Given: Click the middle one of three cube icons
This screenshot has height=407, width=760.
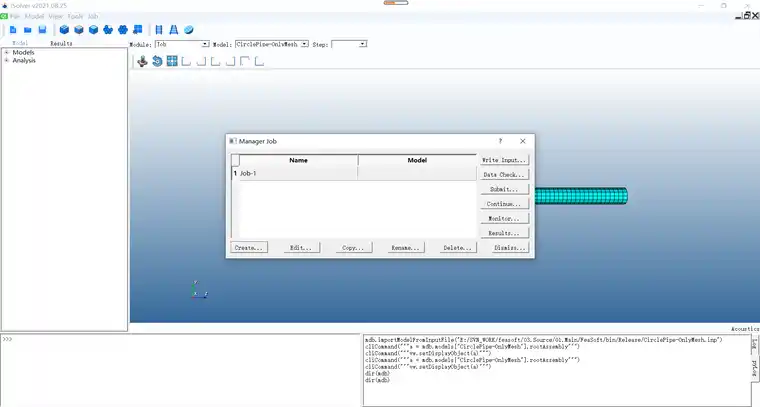Looking at the screenshot, I should [x=79, y=30].
